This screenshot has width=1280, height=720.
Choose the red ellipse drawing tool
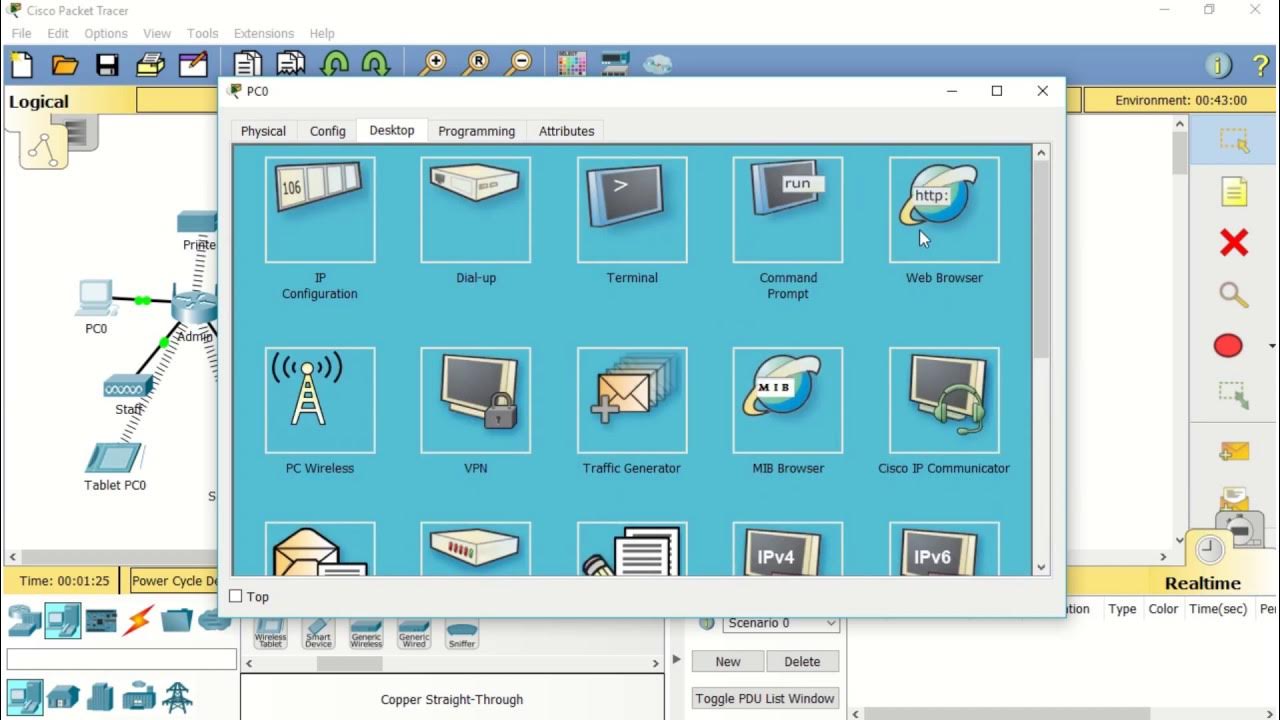pos(1228,346)
